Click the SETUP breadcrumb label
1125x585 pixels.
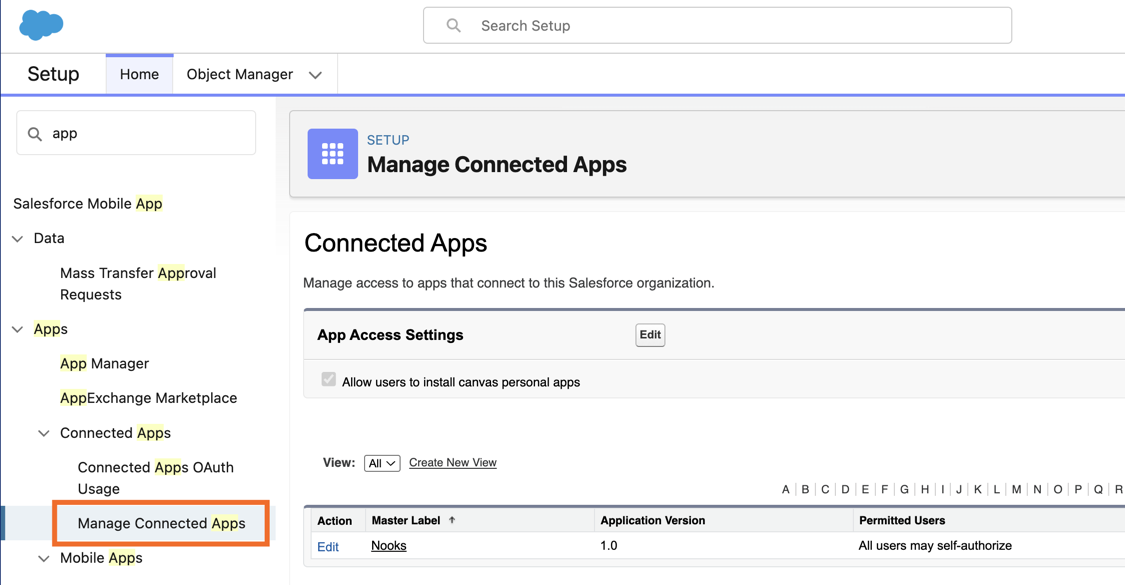point(388,140)
